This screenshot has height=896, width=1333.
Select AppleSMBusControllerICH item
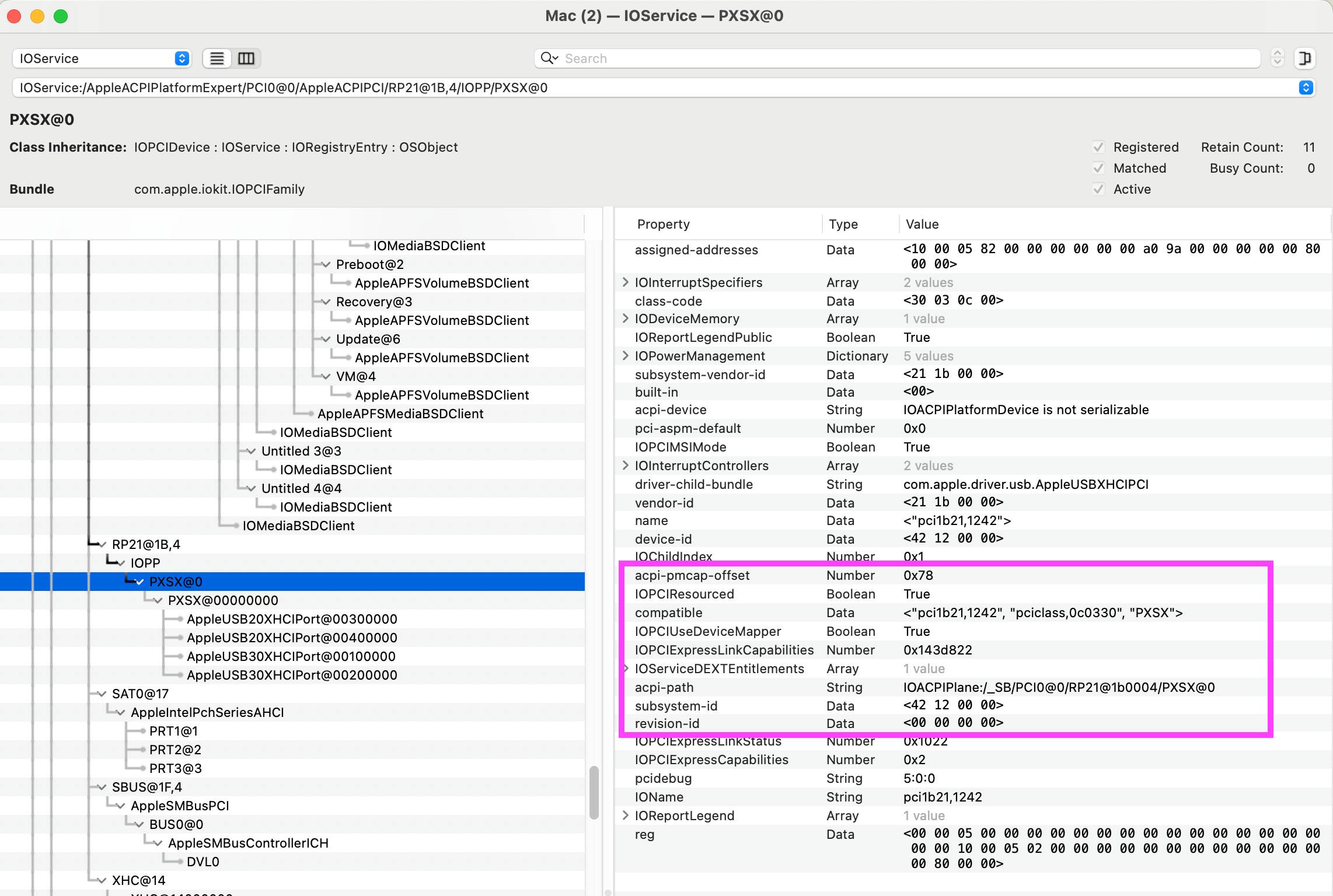(x=248, y=843)
